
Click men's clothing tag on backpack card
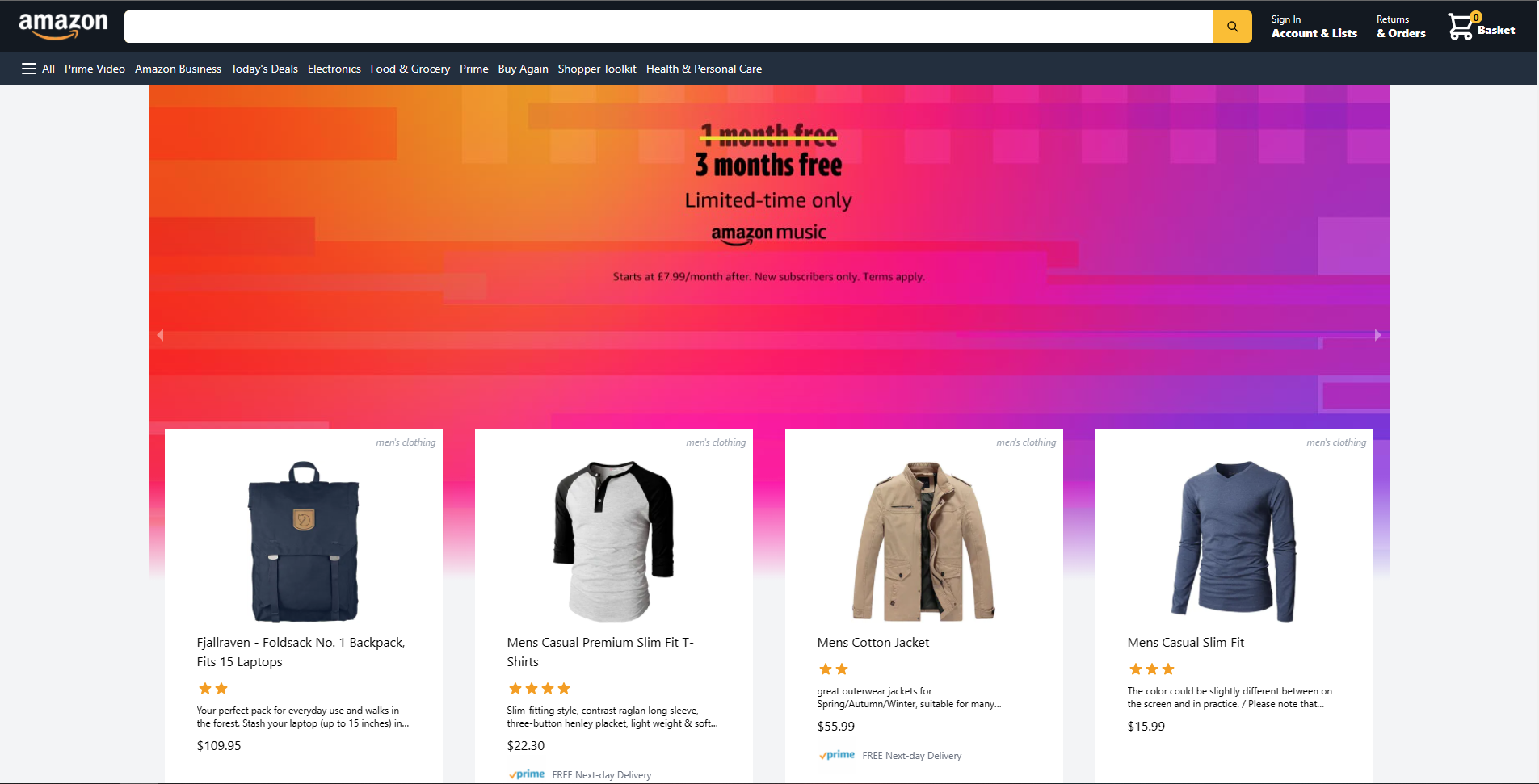click(x=406, y=442)
